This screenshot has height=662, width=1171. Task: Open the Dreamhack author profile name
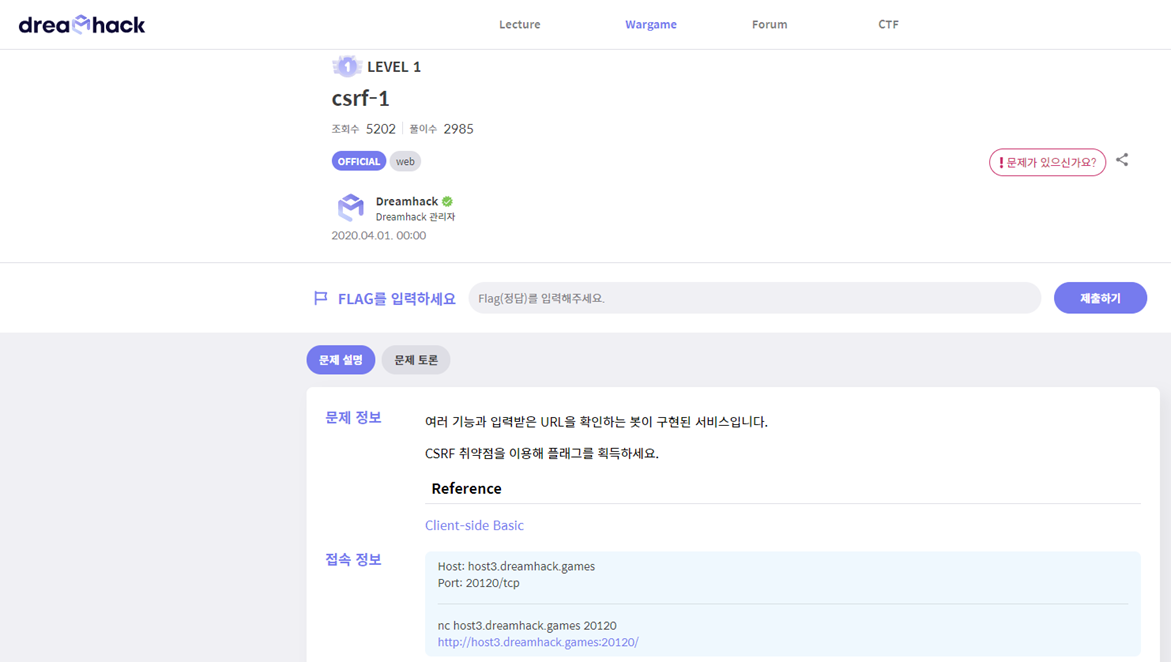tap(407, 201)
